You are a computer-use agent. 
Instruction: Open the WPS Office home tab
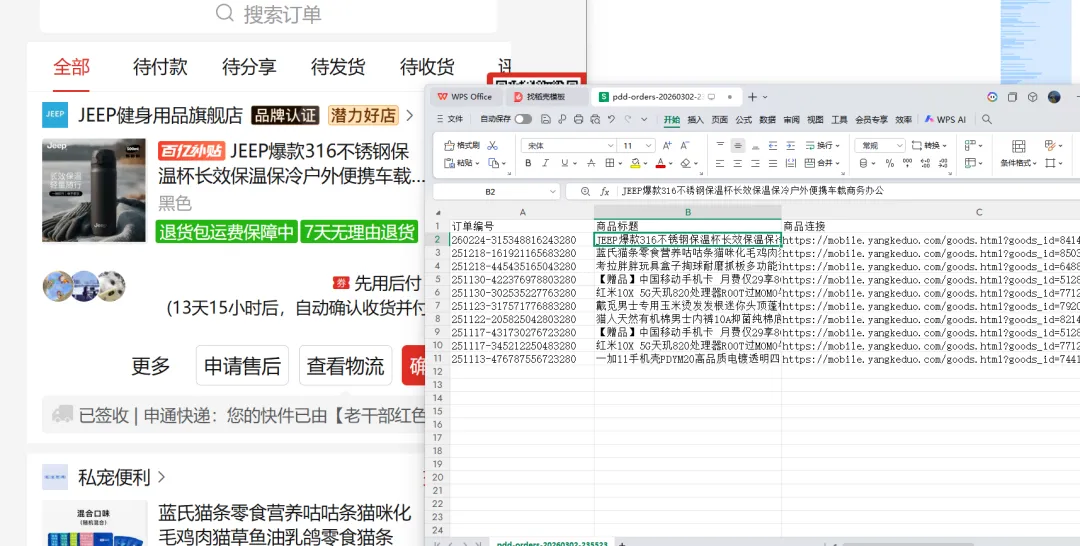click(x=465, y=97)
